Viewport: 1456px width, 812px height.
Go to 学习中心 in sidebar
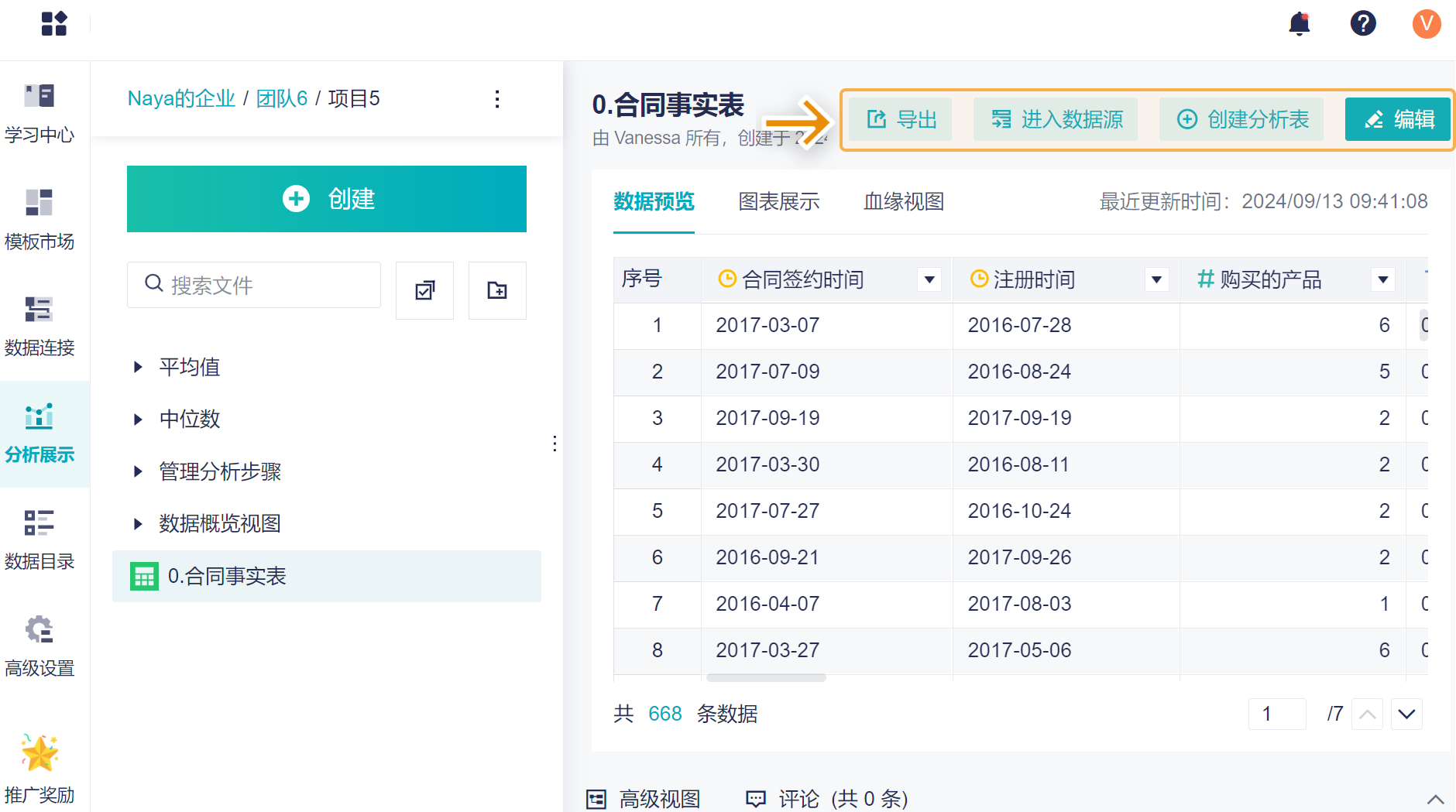(39, 114)
